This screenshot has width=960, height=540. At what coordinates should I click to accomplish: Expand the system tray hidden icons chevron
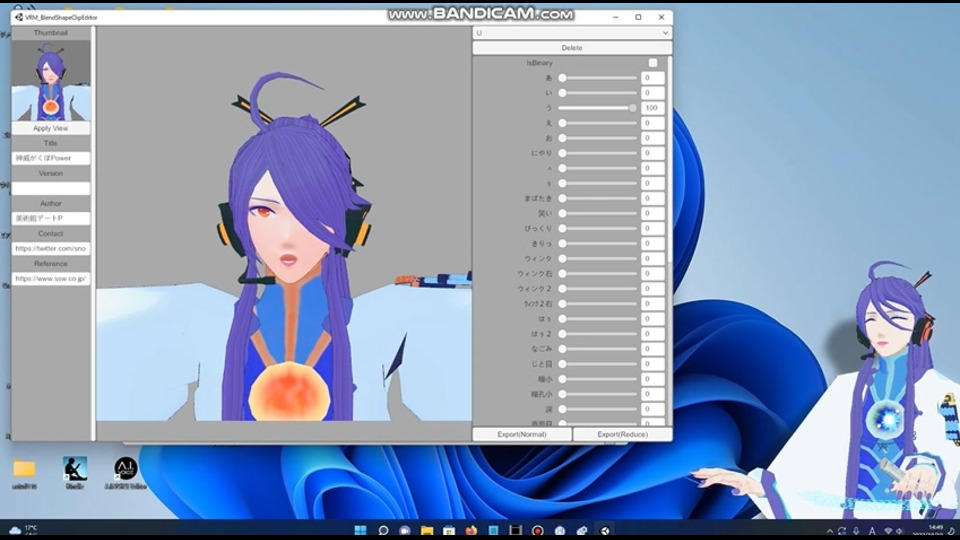click(x=830, y=531)
